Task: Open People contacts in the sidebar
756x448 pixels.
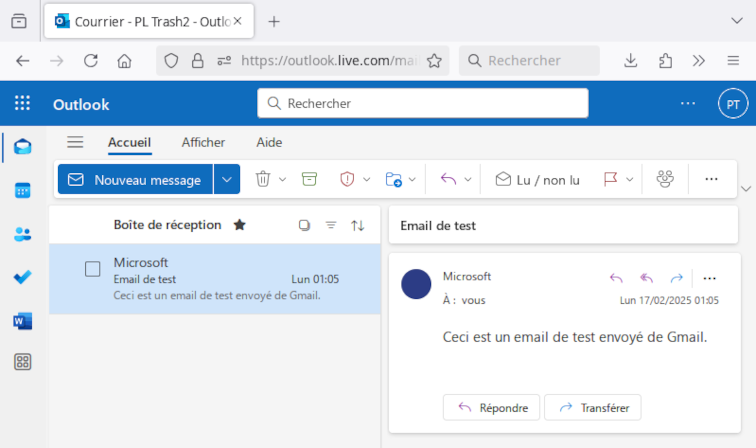Action: 22,234
